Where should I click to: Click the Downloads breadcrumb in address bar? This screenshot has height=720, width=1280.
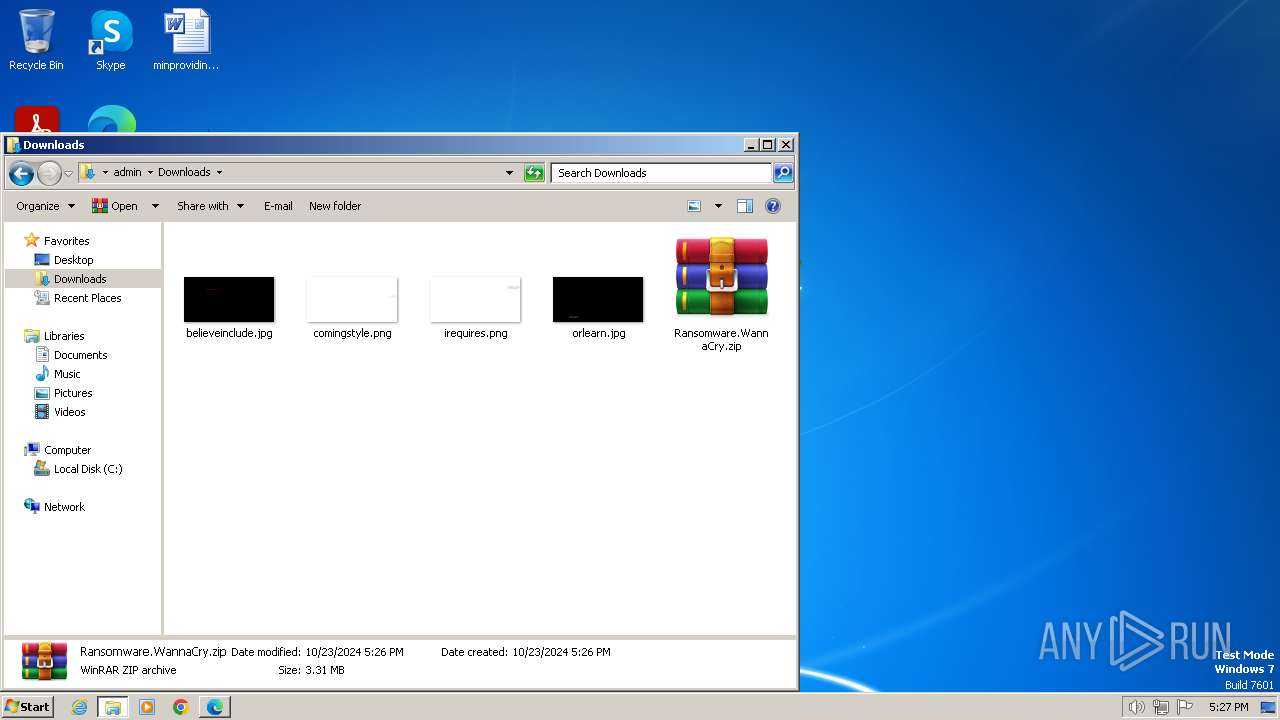click(184, 172)
